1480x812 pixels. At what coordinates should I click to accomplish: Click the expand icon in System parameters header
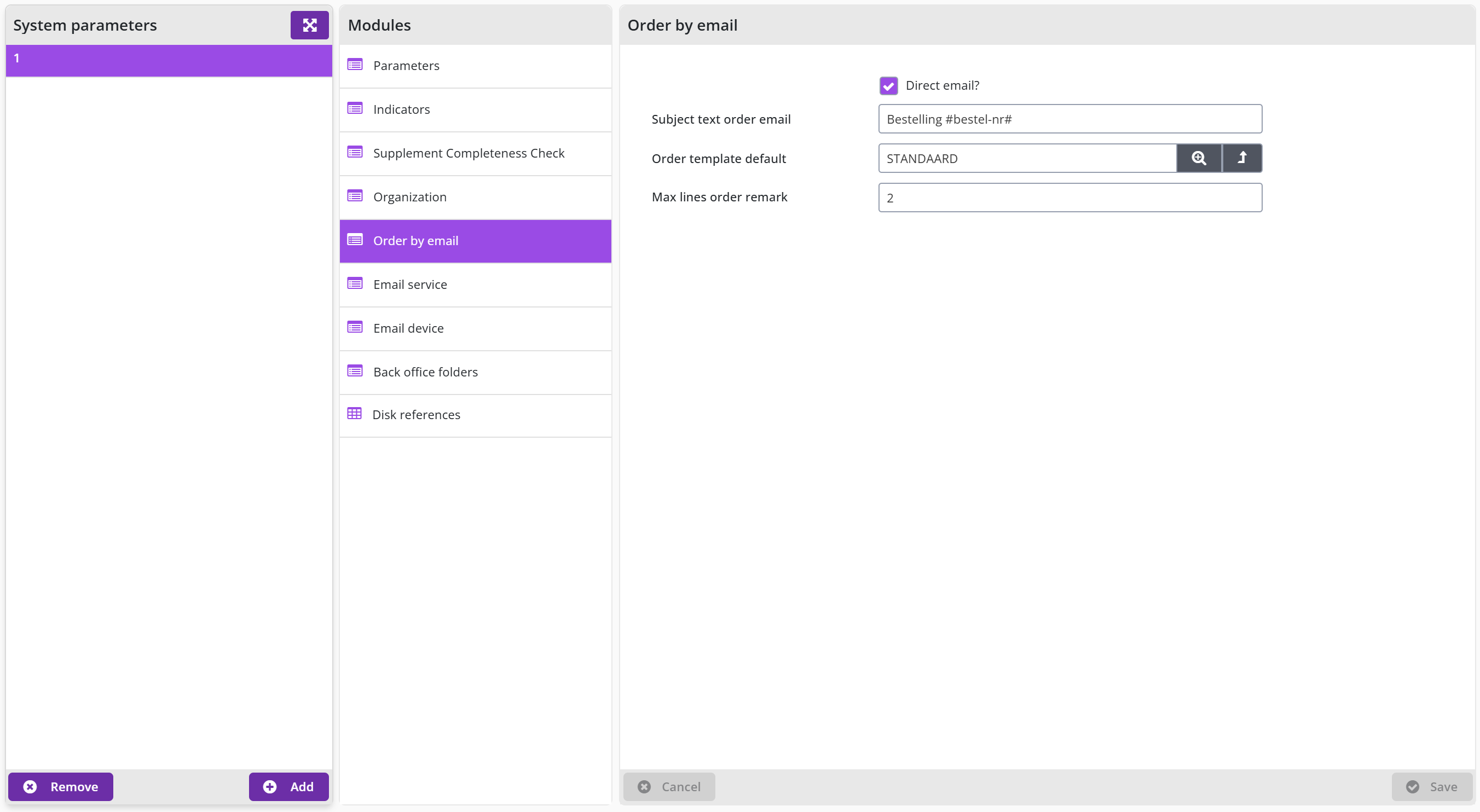309,25
